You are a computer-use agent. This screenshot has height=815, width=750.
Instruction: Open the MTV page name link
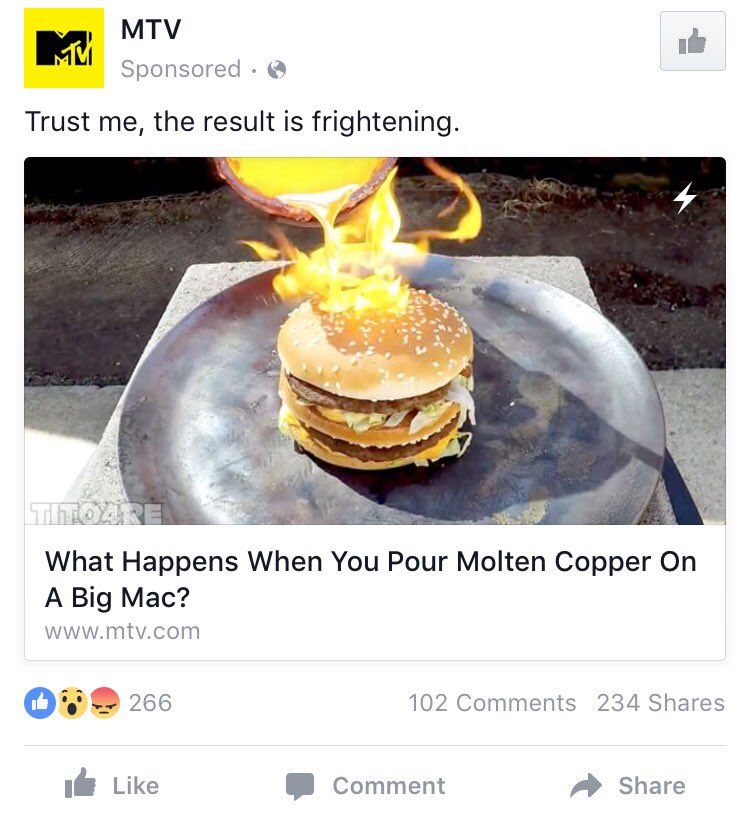point(151,29)
